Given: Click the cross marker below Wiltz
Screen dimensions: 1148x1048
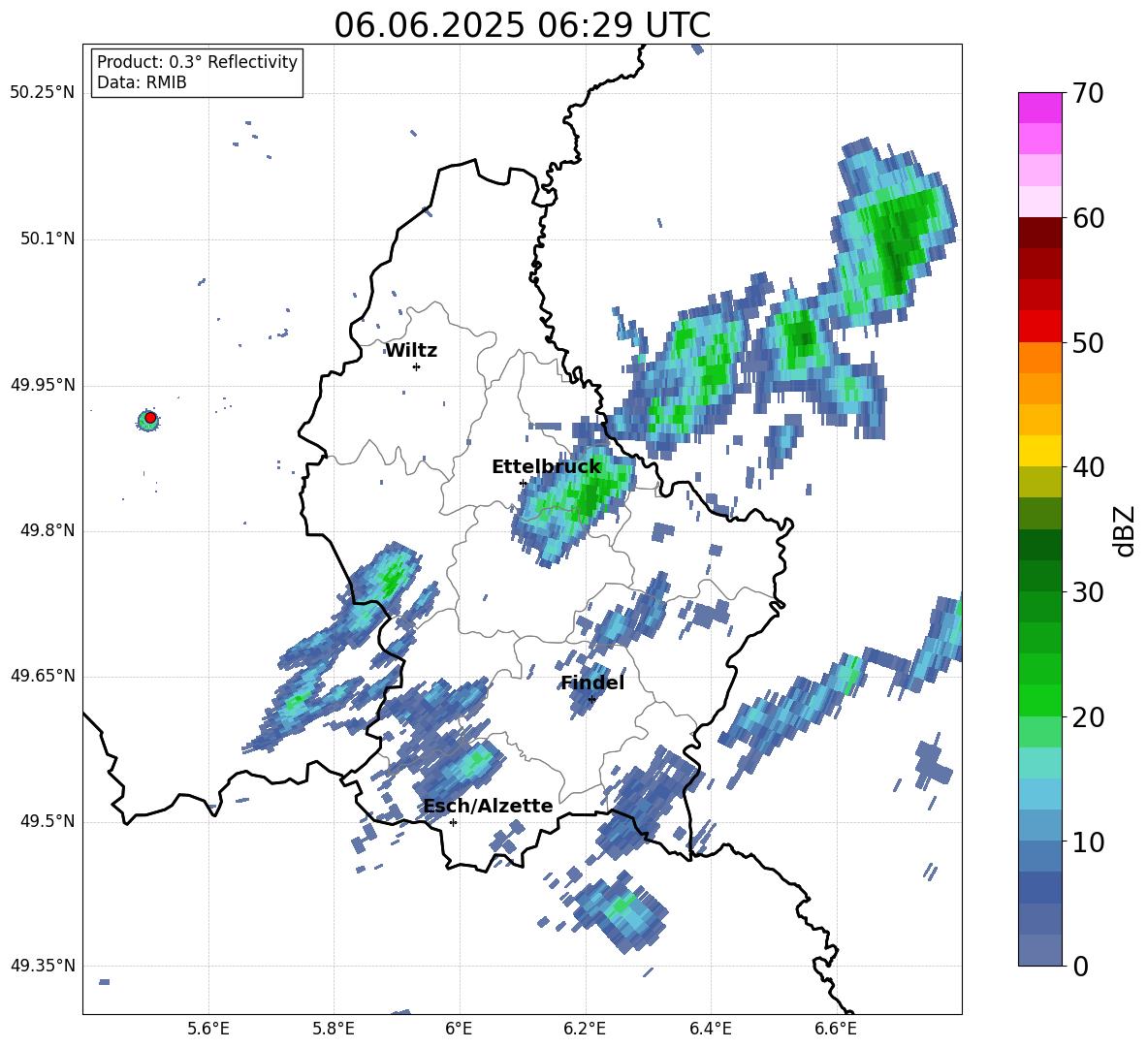Looking at the screenshot, I should (x=416, y=366).
